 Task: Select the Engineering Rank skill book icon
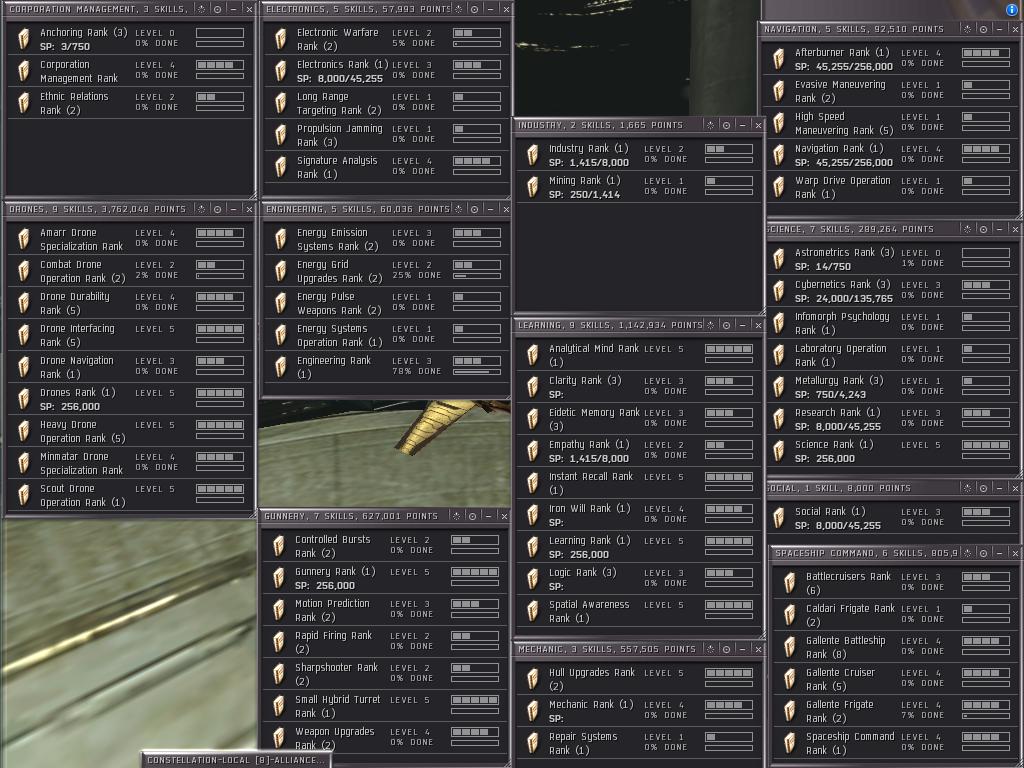coord(281,368)
